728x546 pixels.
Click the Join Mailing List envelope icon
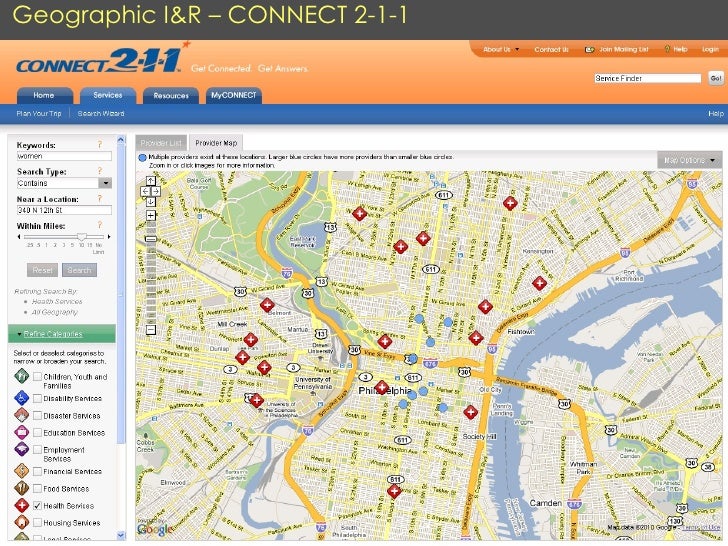pyautogui.click(x=590, y=49)
